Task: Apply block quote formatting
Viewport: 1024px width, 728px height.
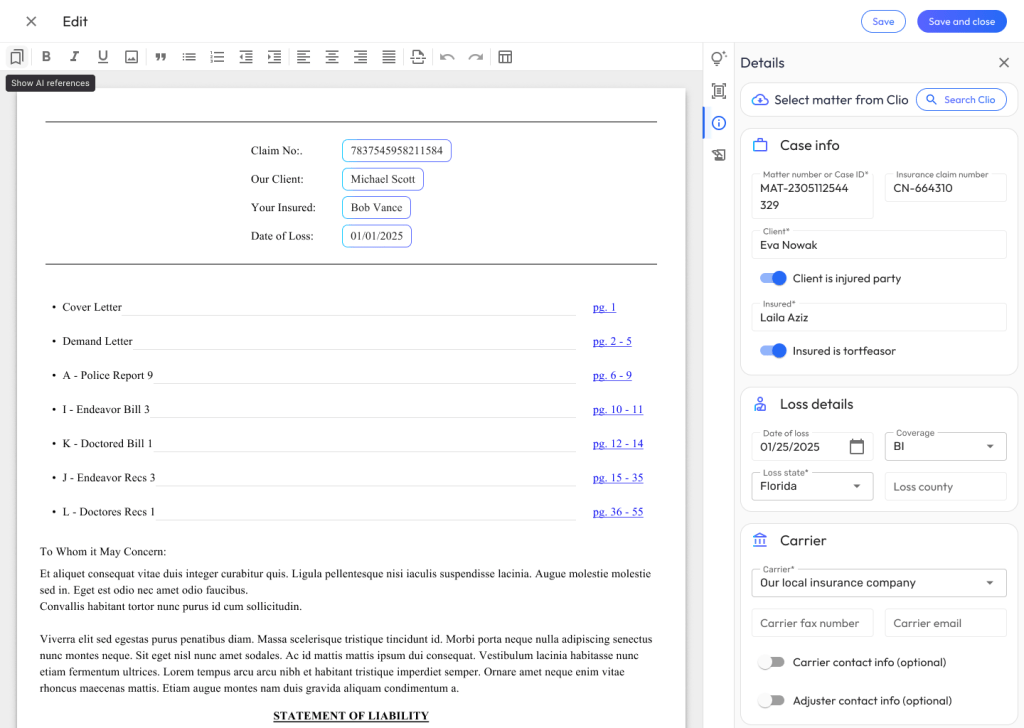Action: tap(160, 57)
